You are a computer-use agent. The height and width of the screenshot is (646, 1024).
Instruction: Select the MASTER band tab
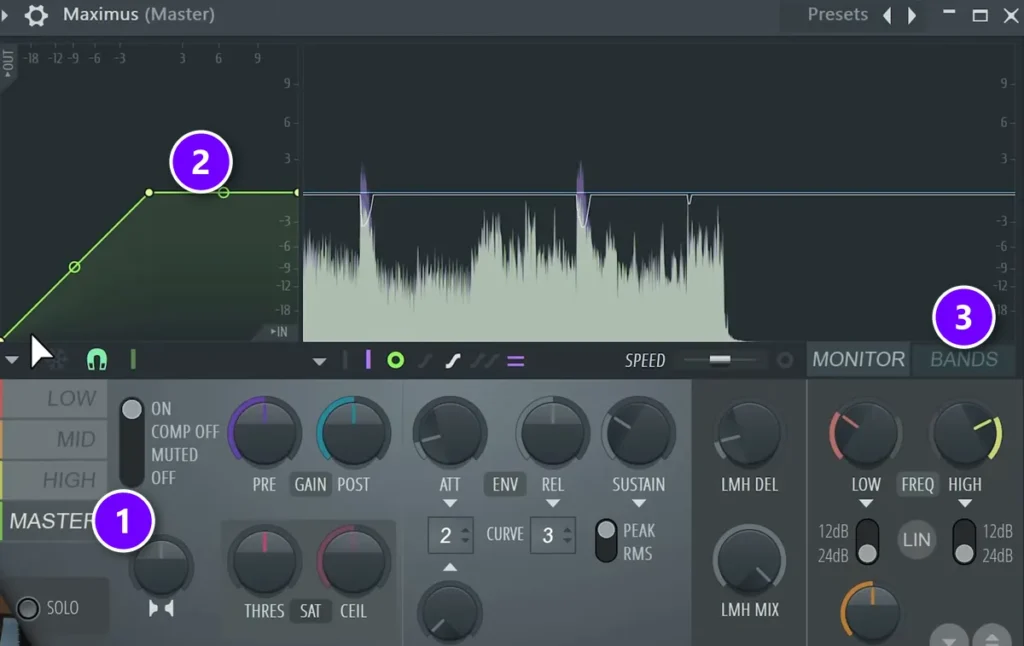click(51, 521)
